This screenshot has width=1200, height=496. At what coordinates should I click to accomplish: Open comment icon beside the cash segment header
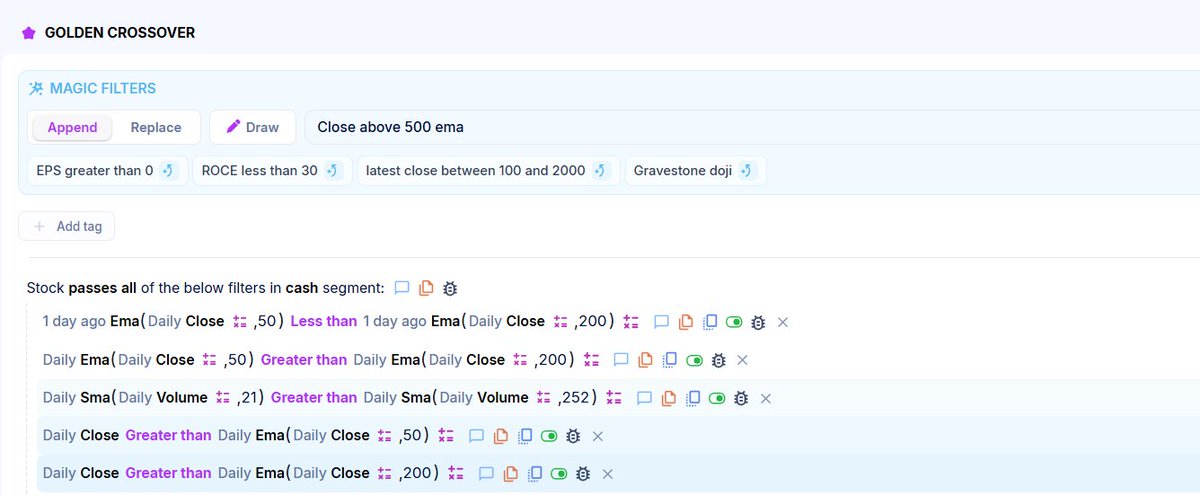click(x=402, y=288)
